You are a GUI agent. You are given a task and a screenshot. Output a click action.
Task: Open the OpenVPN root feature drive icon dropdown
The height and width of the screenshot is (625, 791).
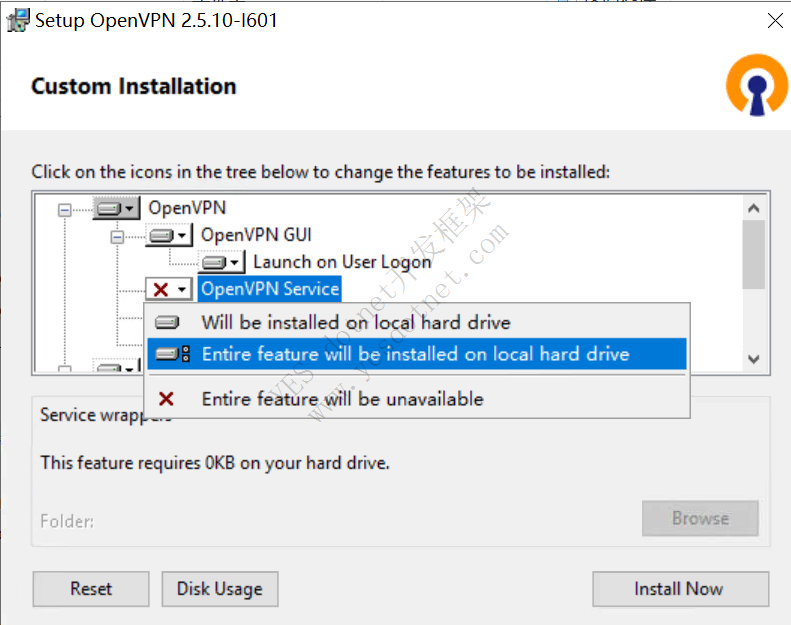point(116,208)
